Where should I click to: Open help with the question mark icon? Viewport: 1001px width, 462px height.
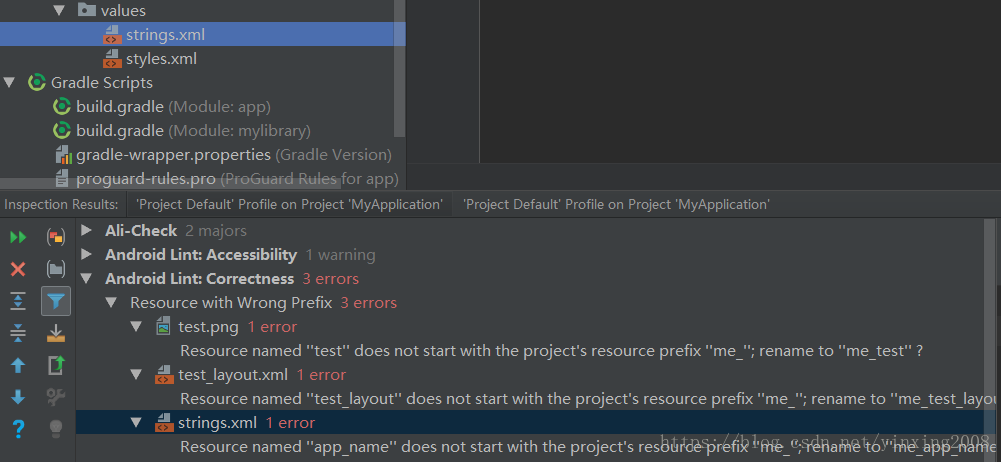pyautogui.click(x=19, y=429)
